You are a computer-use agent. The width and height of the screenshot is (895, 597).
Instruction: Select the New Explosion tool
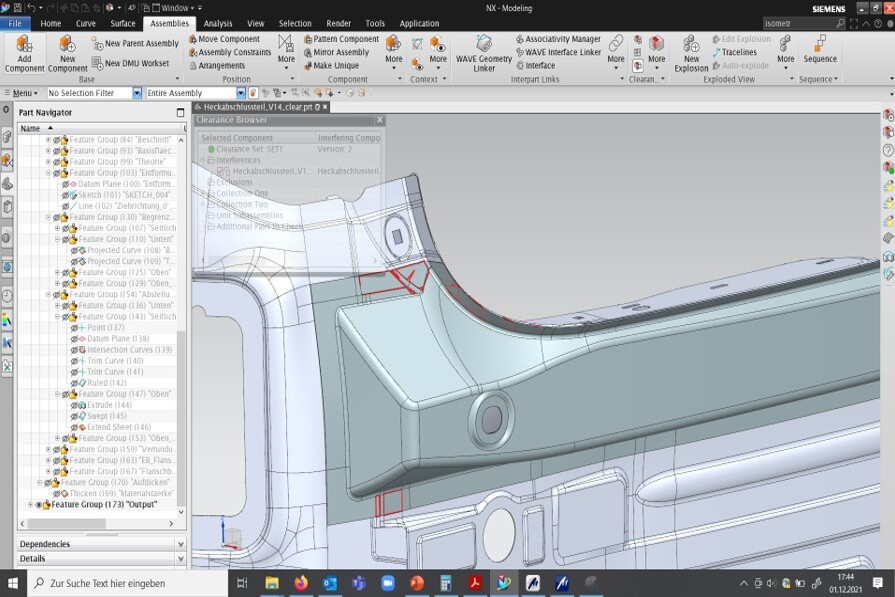tap(691, 45)
